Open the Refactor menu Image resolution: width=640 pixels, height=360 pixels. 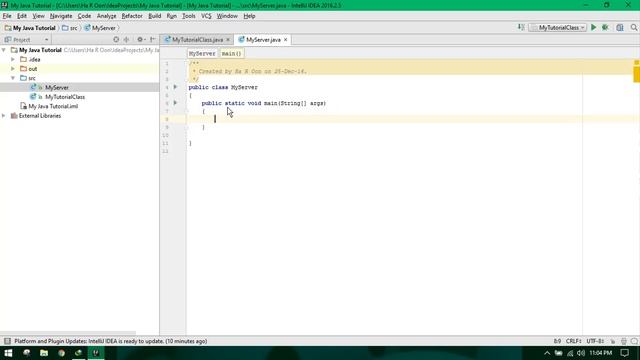pyautogui.click(x=132, y=16)
